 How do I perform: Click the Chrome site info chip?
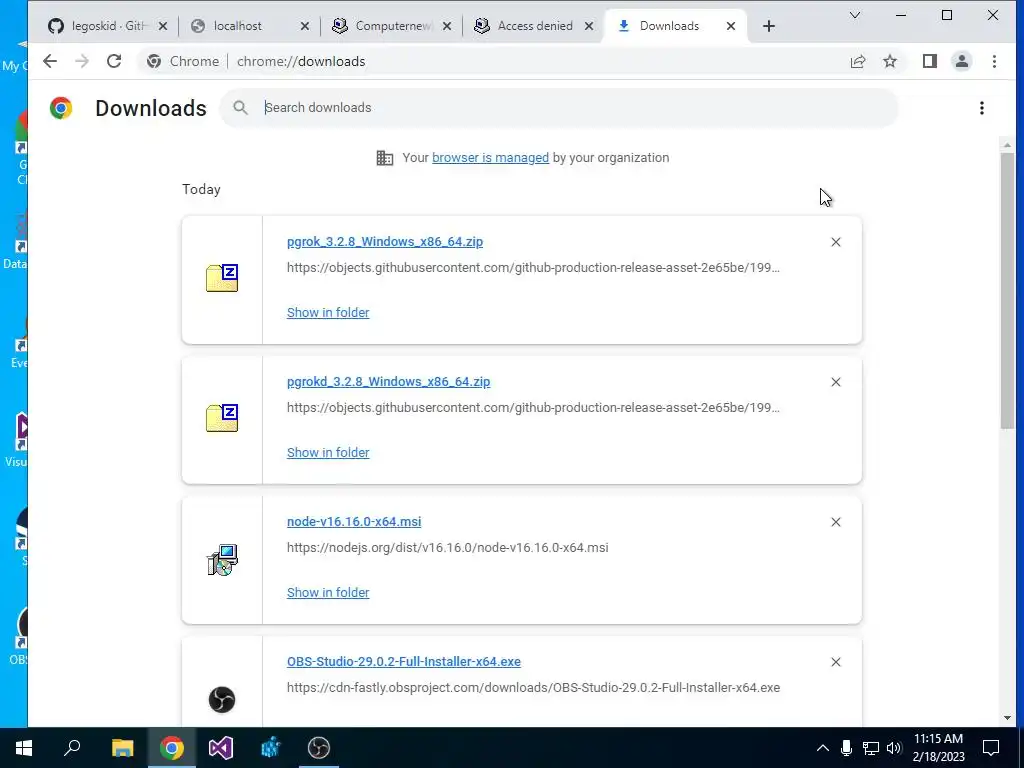pyautogui.click(x=183, y=61)
